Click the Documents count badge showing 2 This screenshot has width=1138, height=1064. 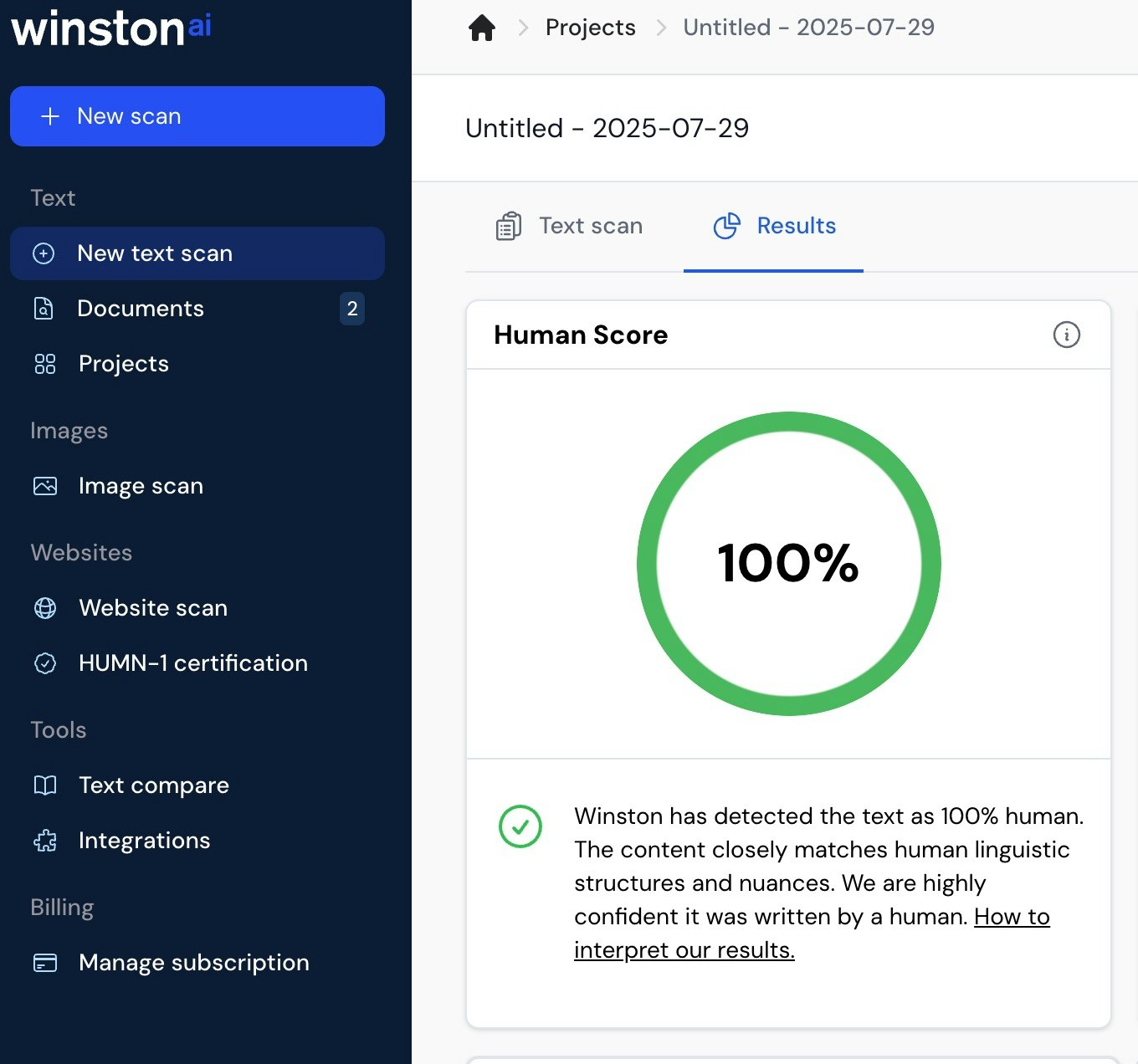click(352, 309)
